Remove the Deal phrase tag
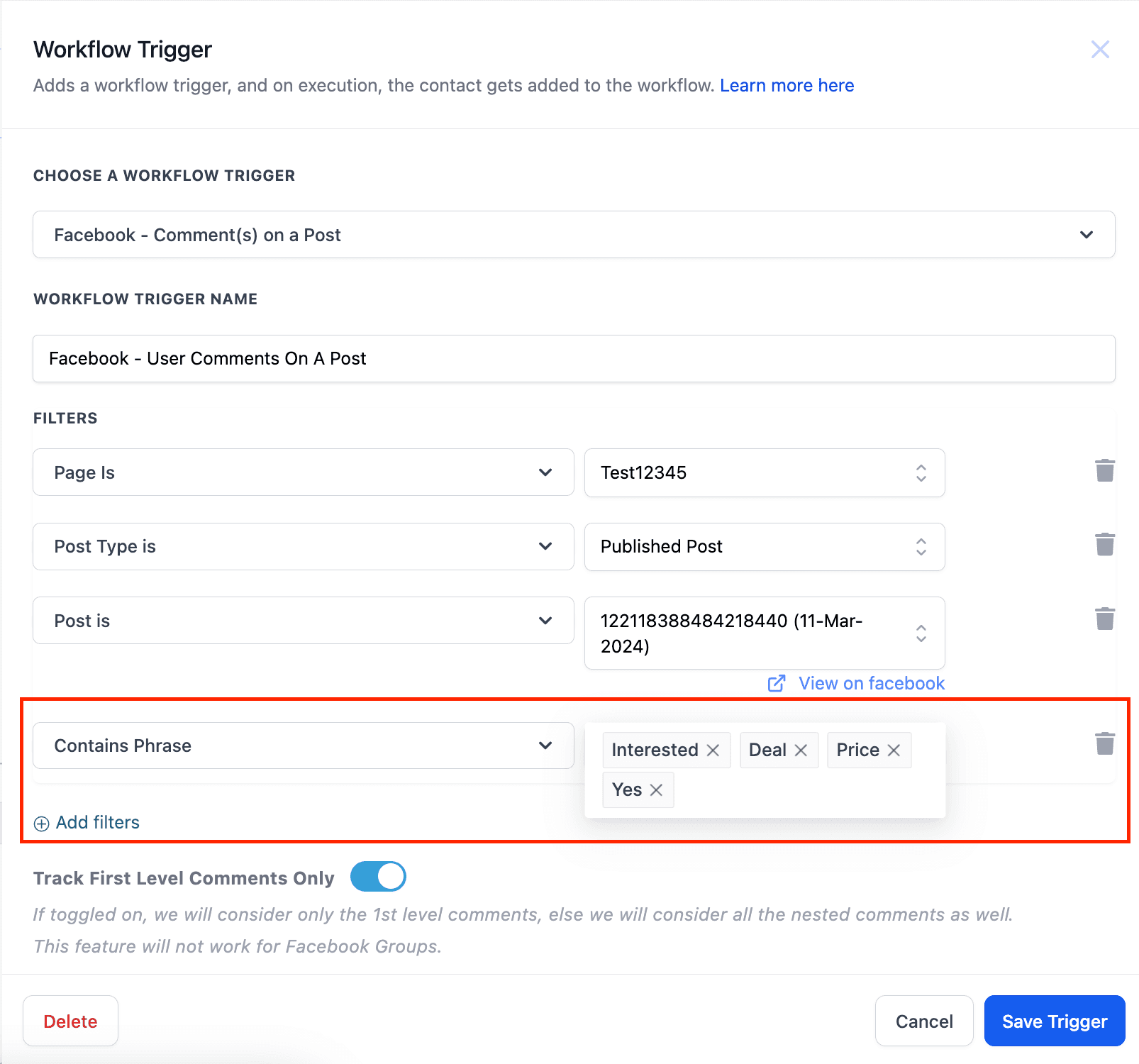 point(801,750)
